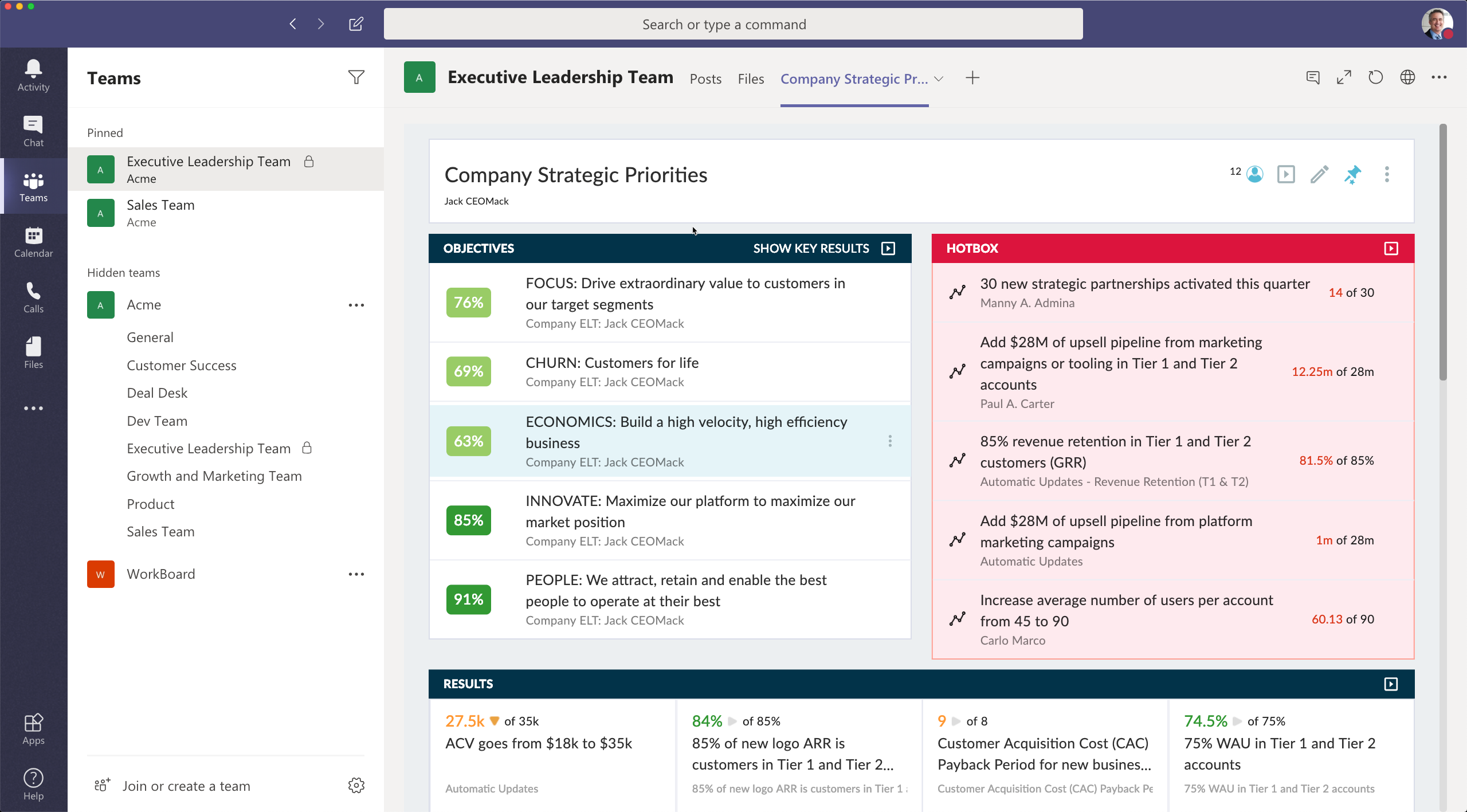Open the Results panel play icon

pyautogui.click(x=1391, y=684)
